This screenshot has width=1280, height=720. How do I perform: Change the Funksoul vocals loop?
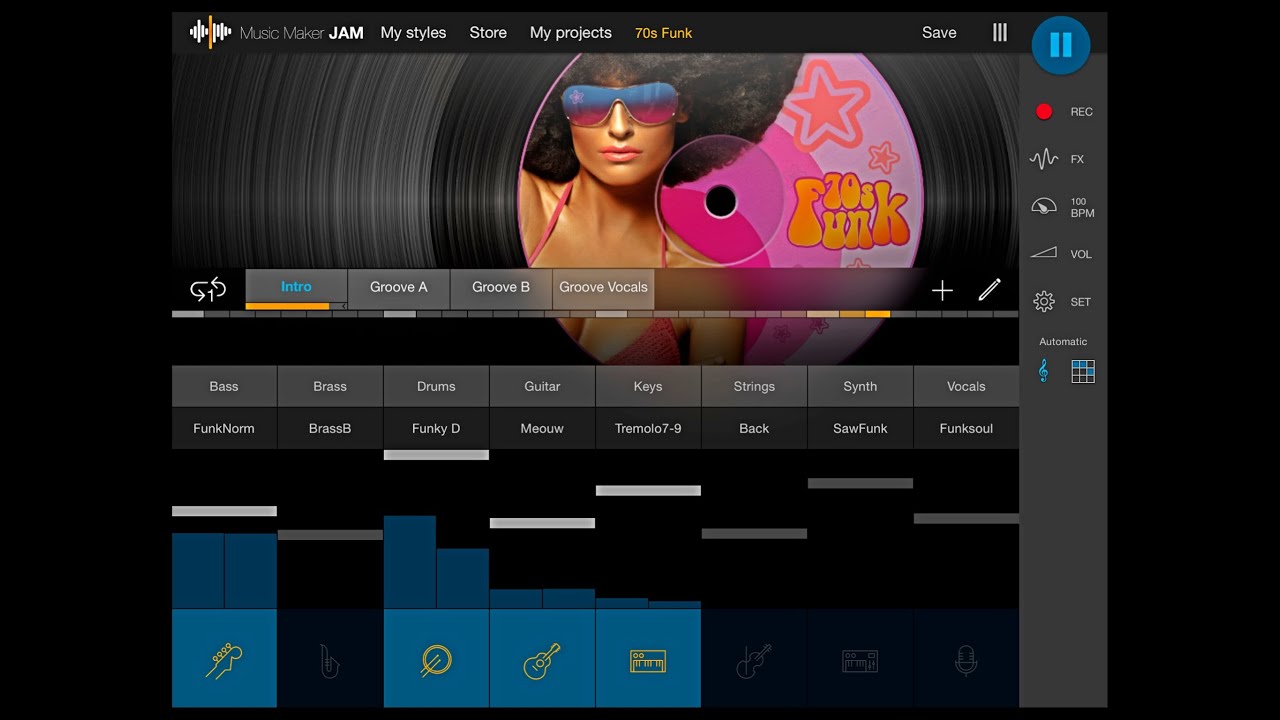(966, 428)
